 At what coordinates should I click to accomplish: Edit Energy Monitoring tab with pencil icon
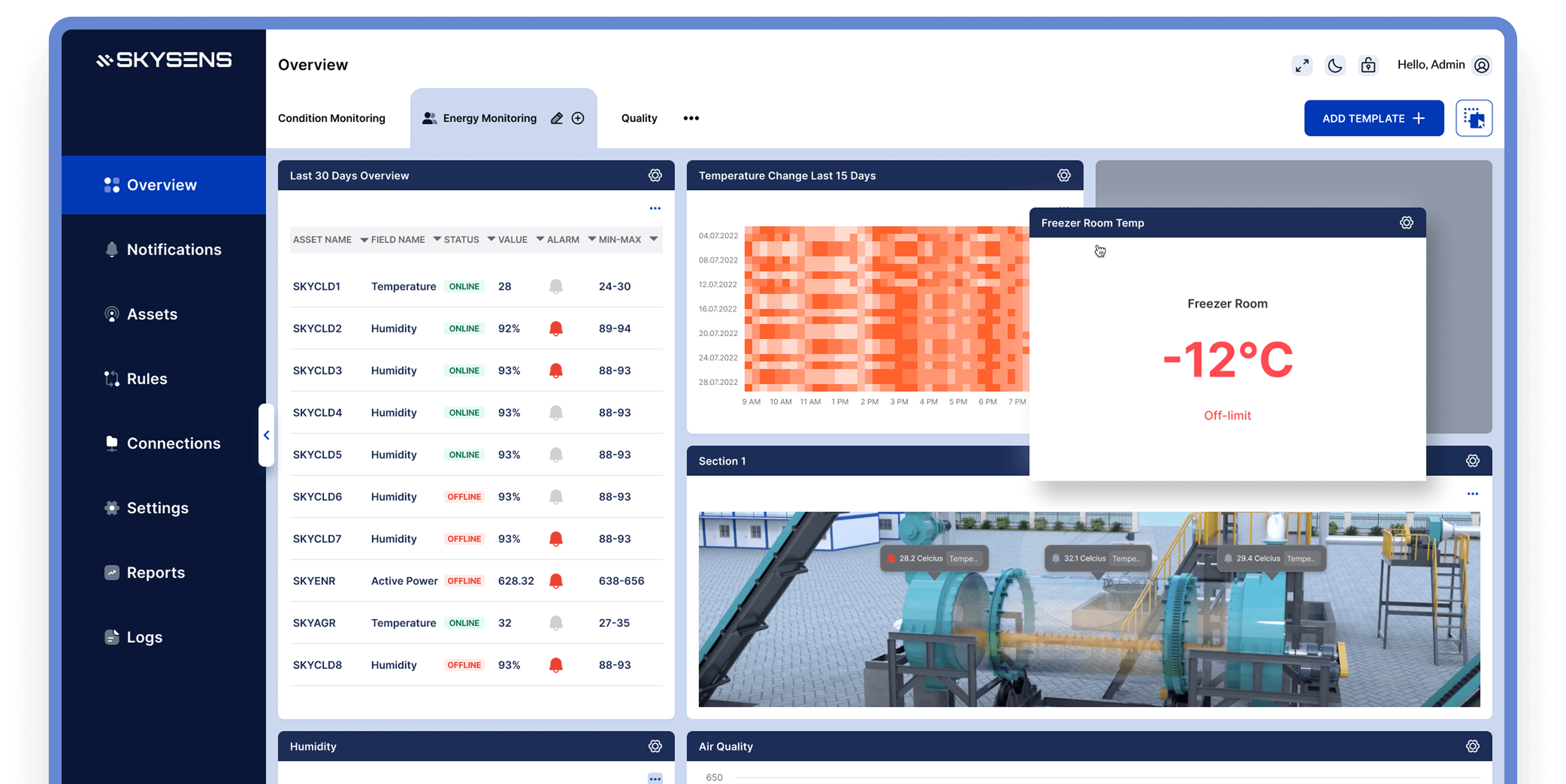556,118
